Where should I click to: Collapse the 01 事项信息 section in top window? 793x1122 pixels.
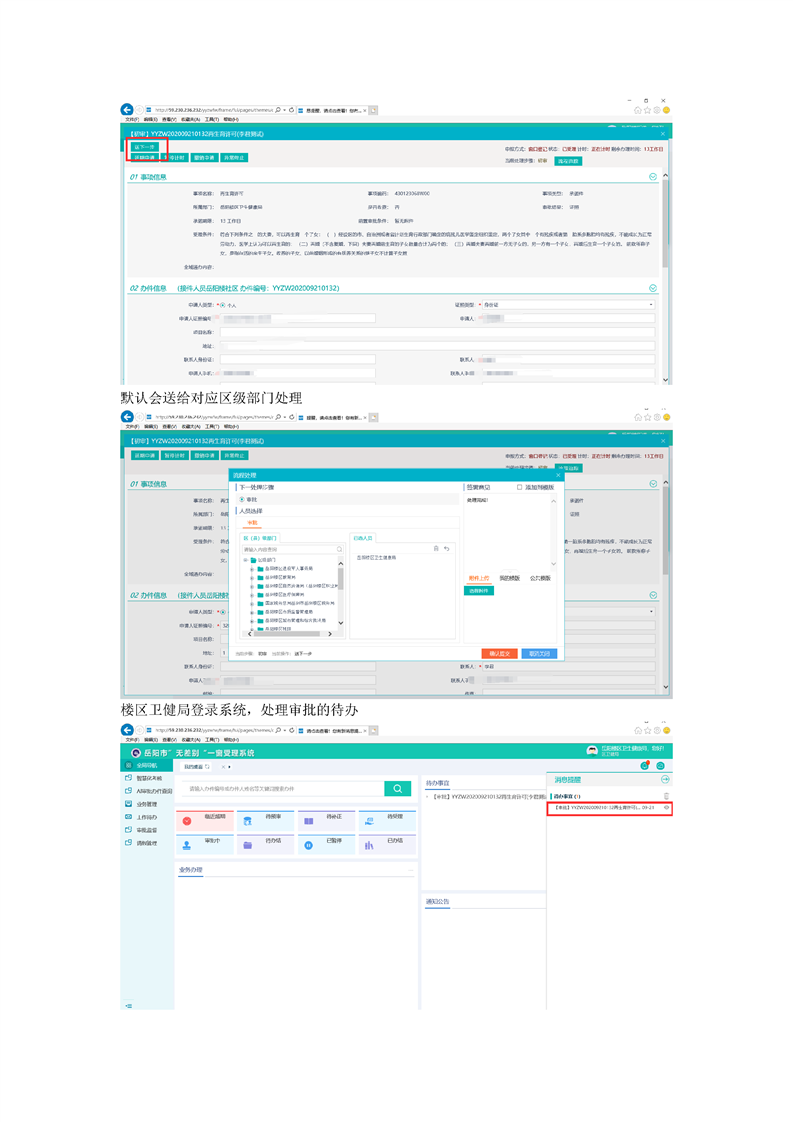click(653, 177)
